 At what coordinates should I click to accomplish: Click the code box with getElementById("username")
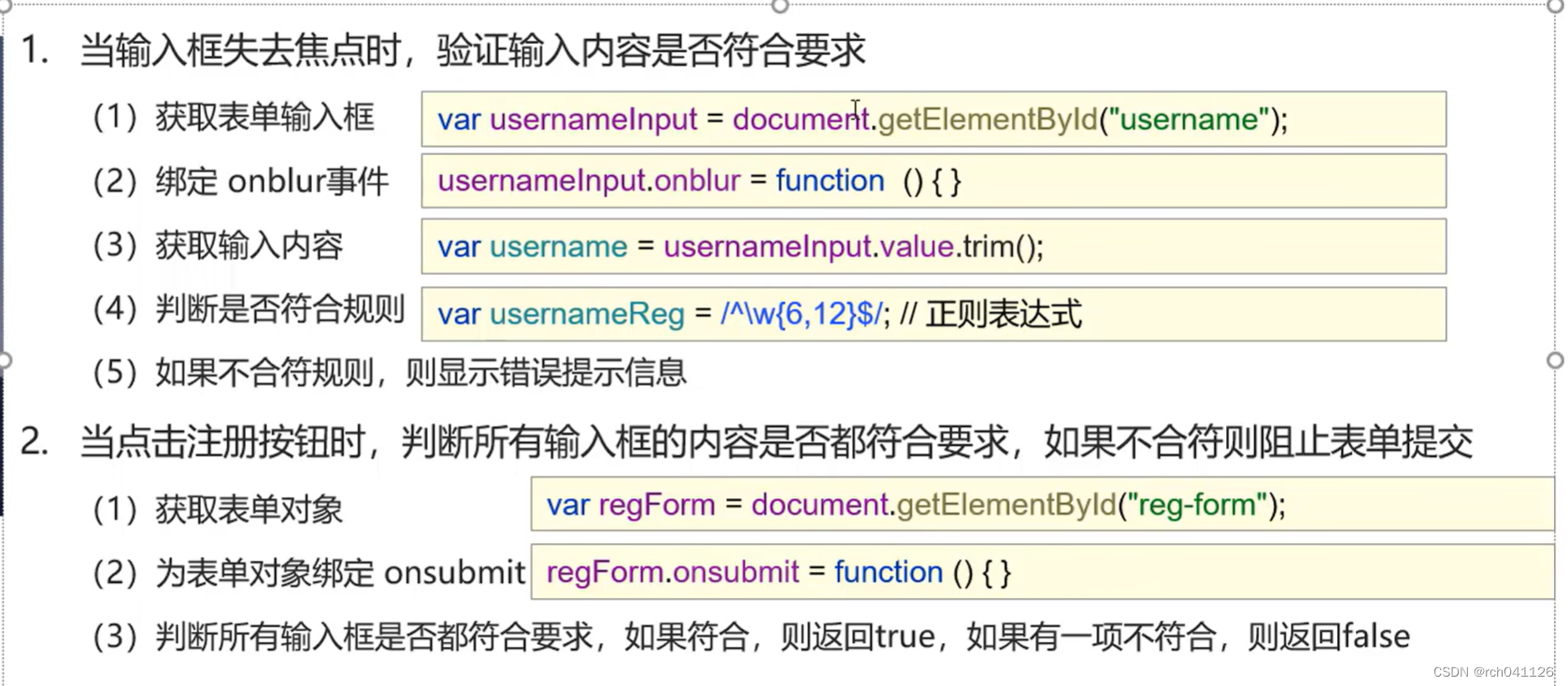tap(934, 119)
